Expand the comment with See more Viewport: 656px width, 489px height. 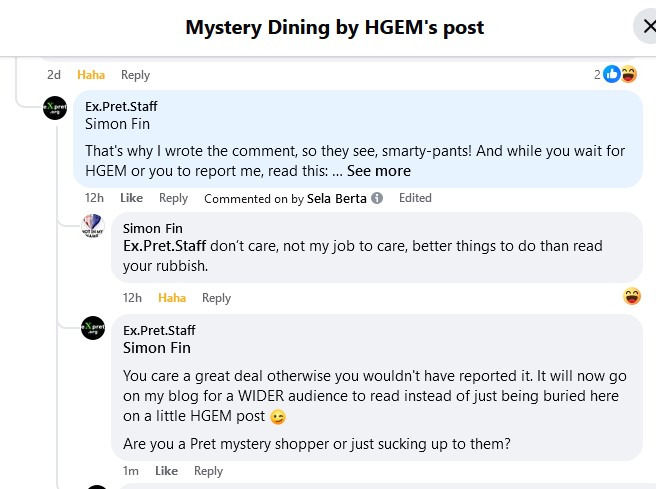pyautogui.click(x=378, y=171)
